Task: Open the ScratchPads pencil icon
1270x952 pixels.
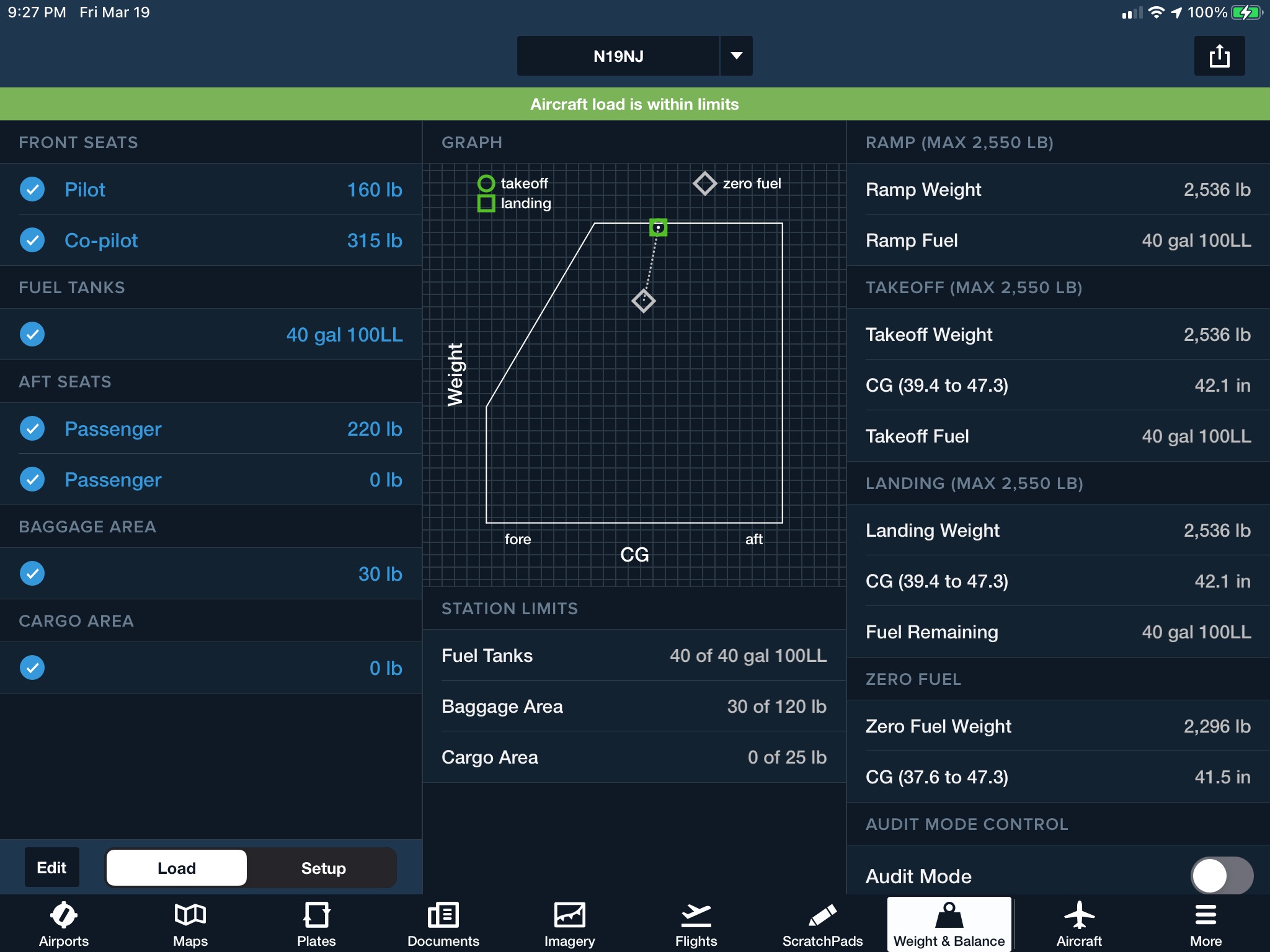Action: 822,915
